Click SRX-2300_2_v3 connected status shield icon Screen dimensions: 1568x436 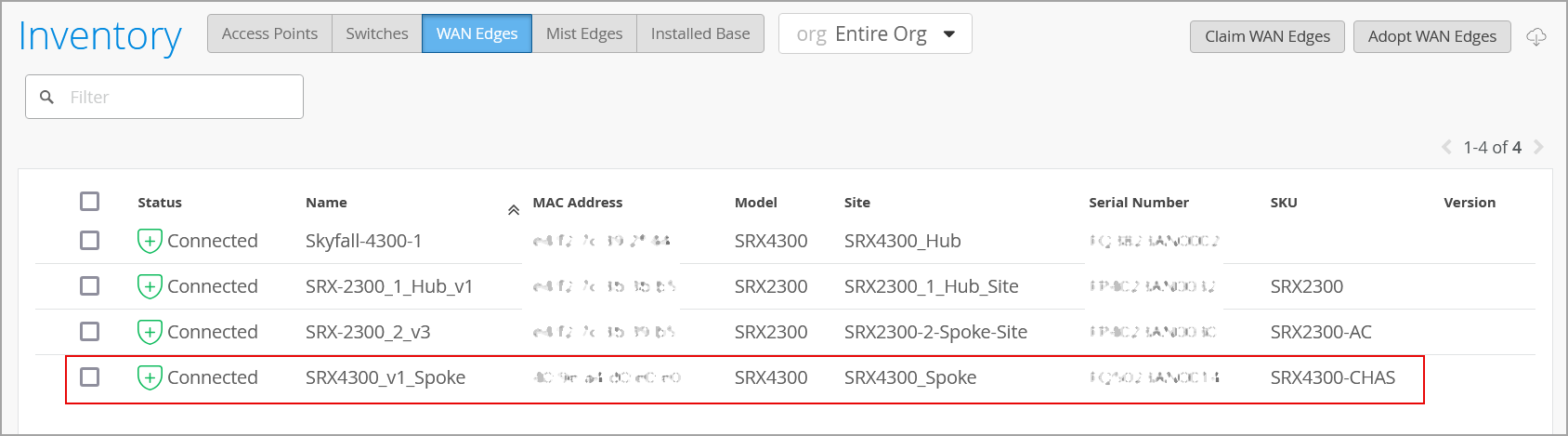click(x=150, y=332)
